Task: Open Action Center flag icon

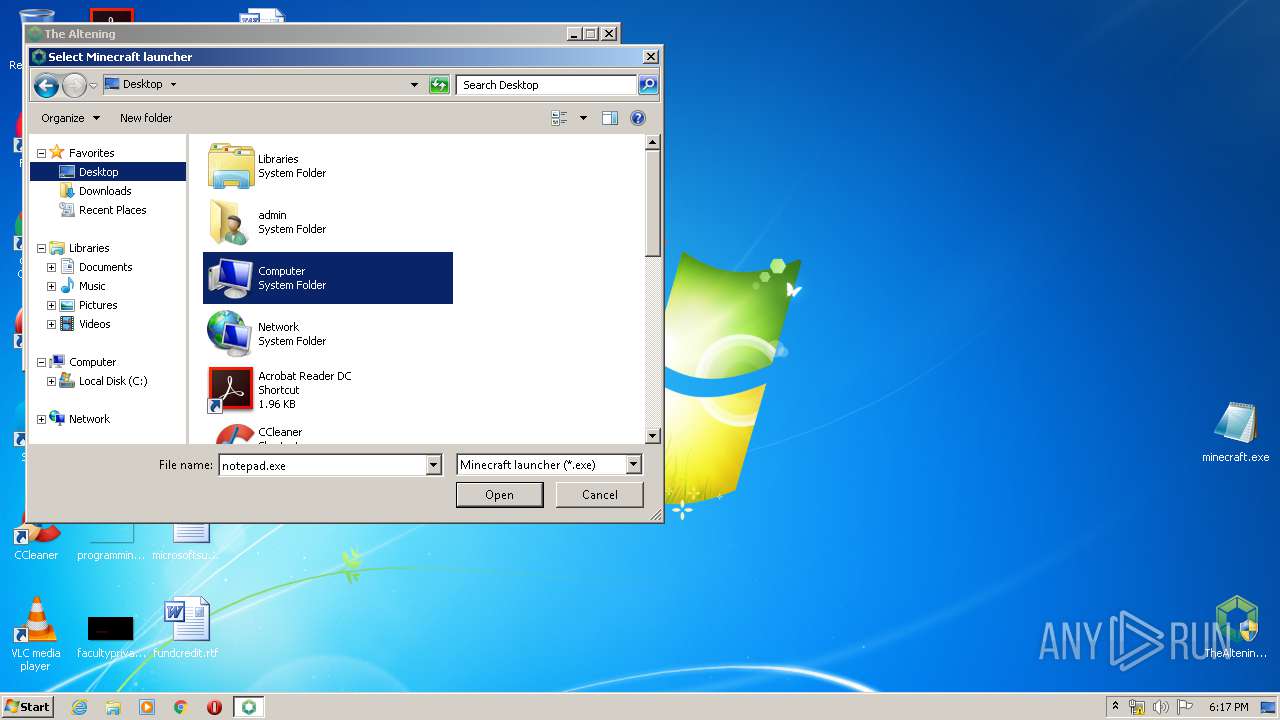Action: 1184,707
